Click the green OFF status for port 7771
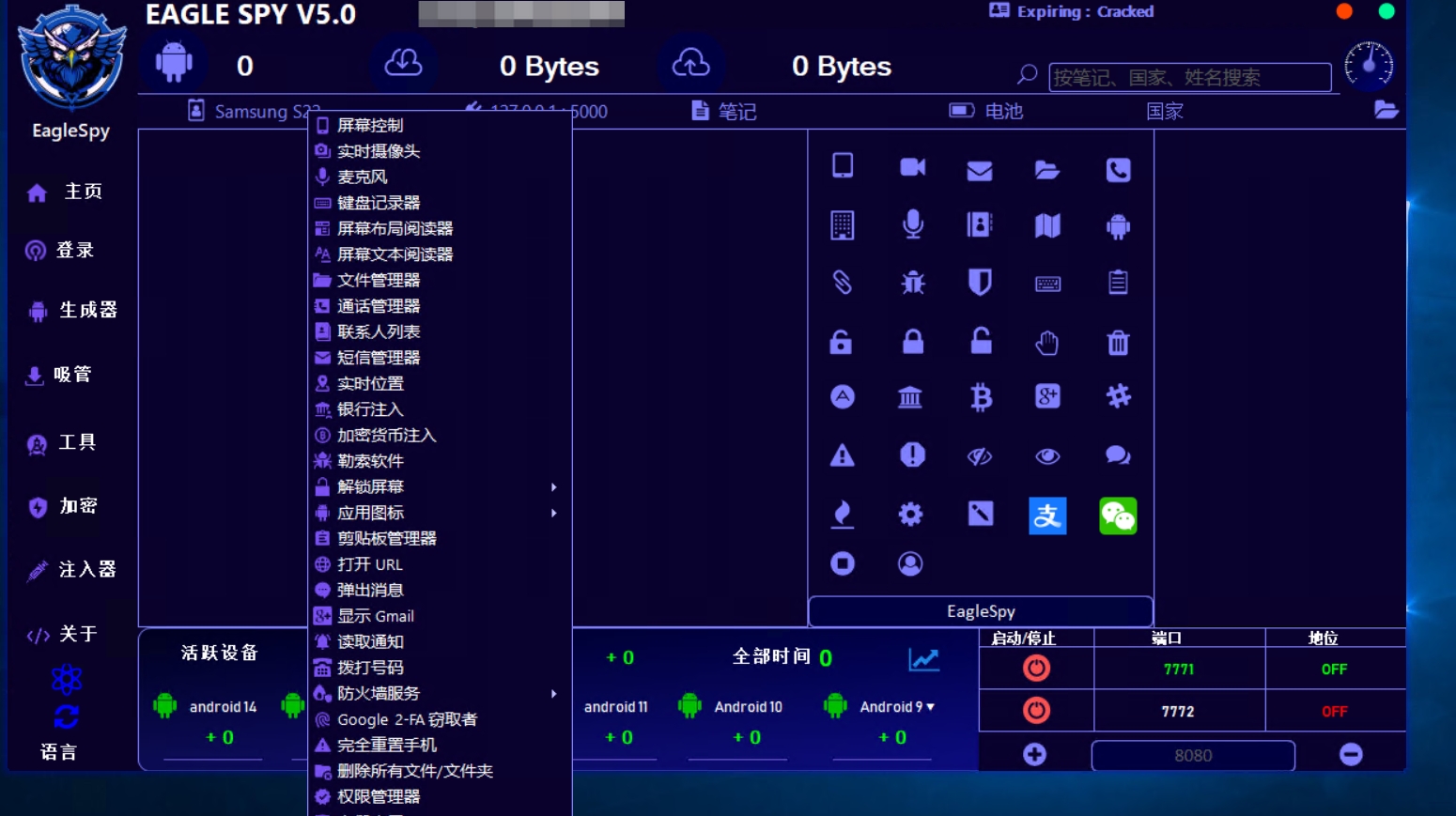 [1334, 670]
